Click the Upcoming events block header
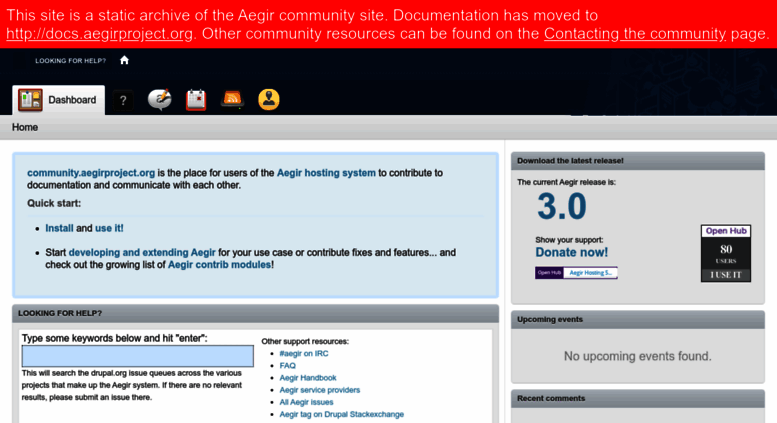 coord(638,319)
